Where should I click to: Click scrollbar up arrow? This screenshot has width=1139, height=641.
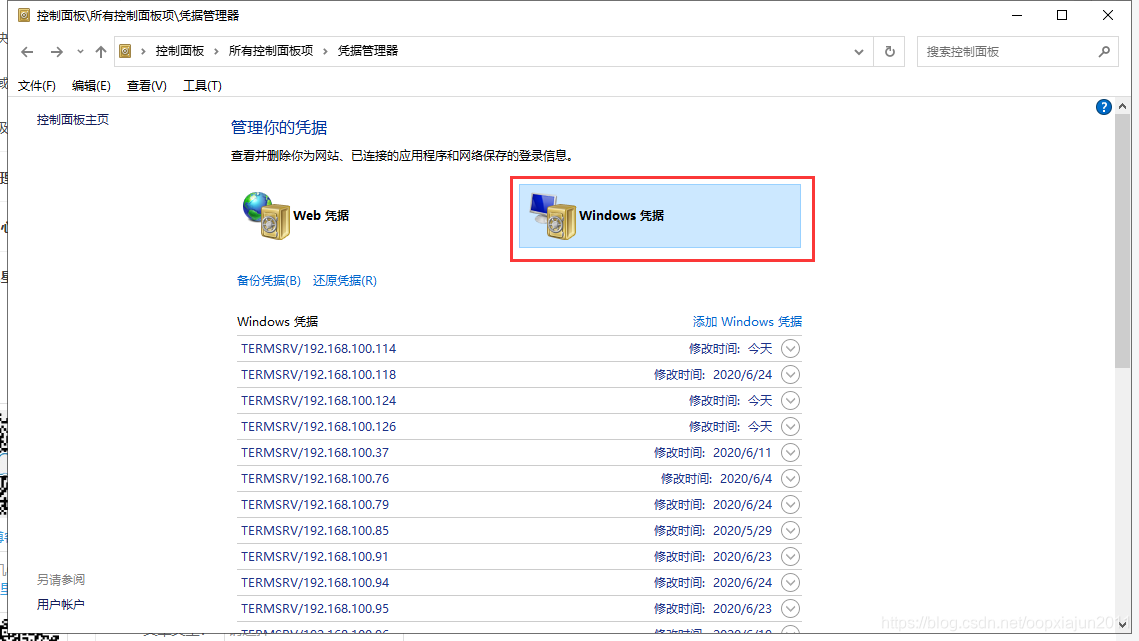tap(1122, 106)
